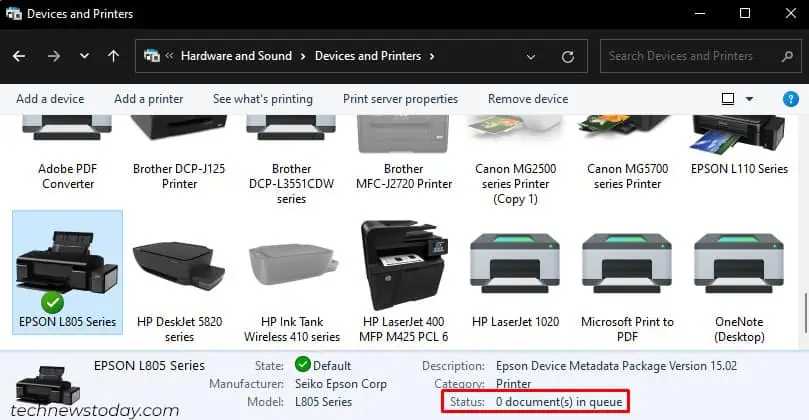Click Hardware and Sound breadcrumb

[236, 56]
